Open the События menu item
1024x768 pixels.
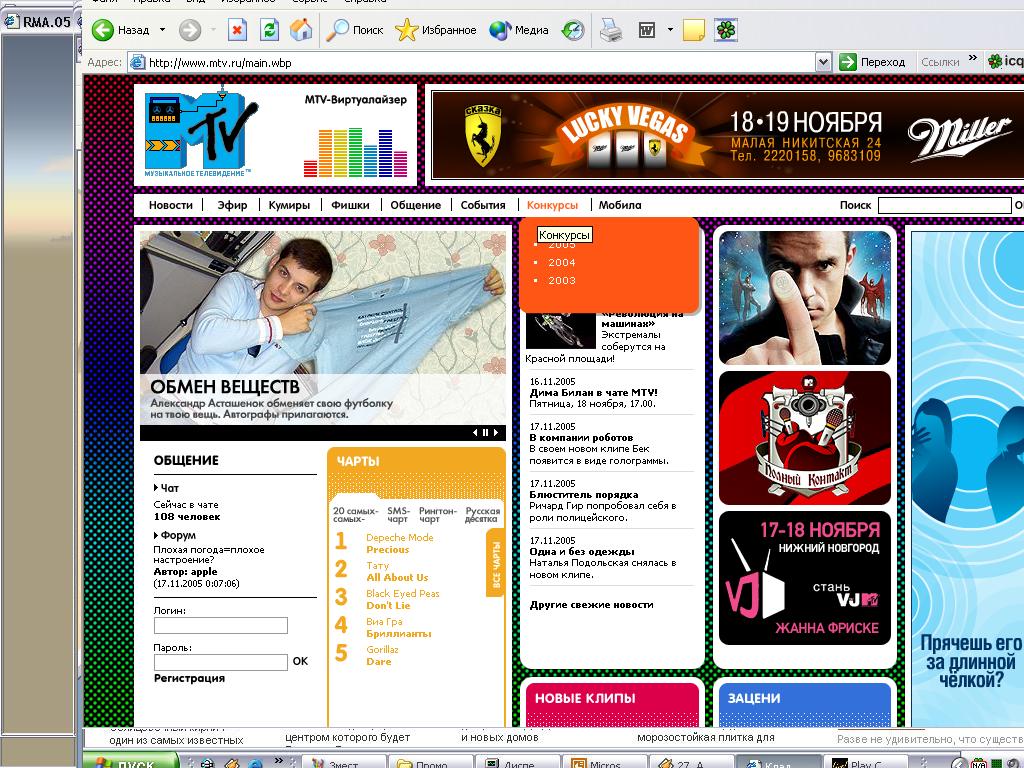(483, 205)
